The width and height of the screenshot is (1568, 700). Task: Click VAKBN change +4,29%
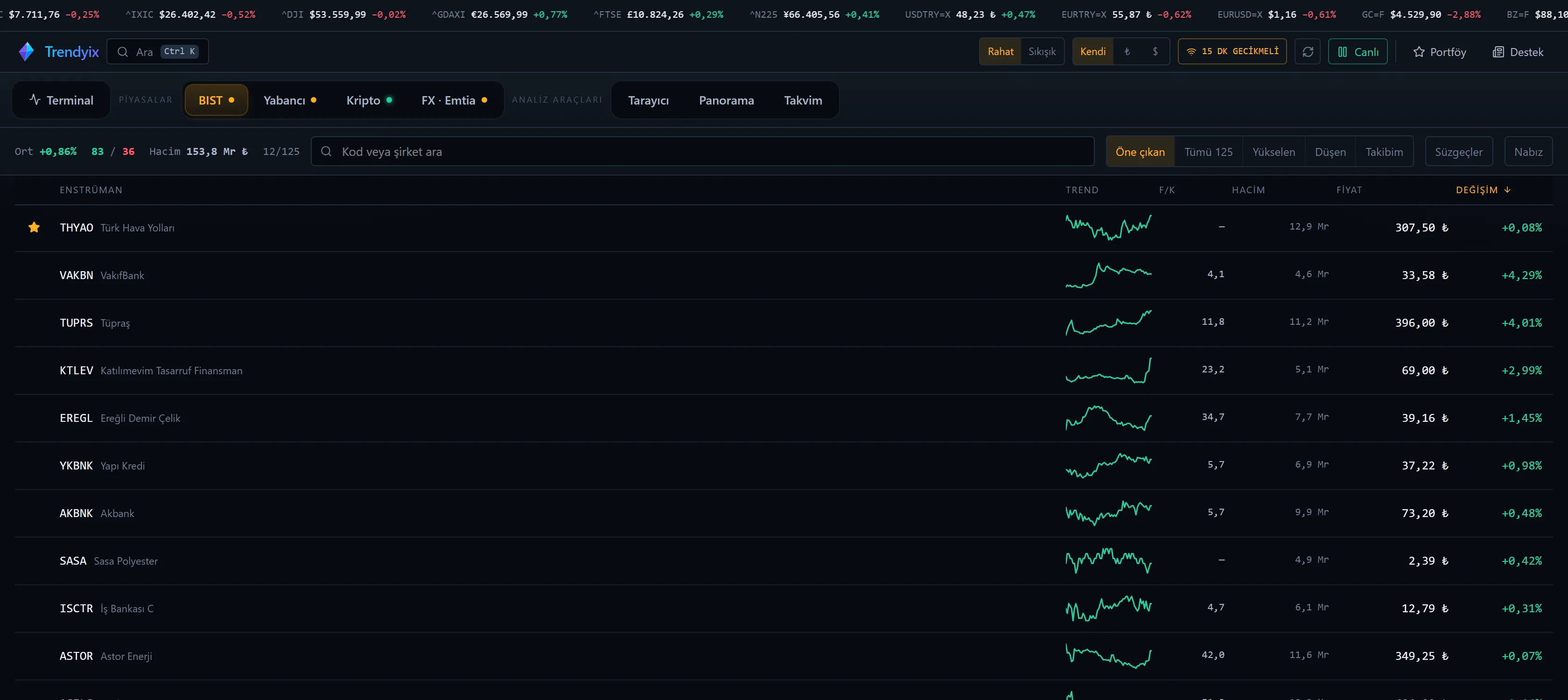1521,275
